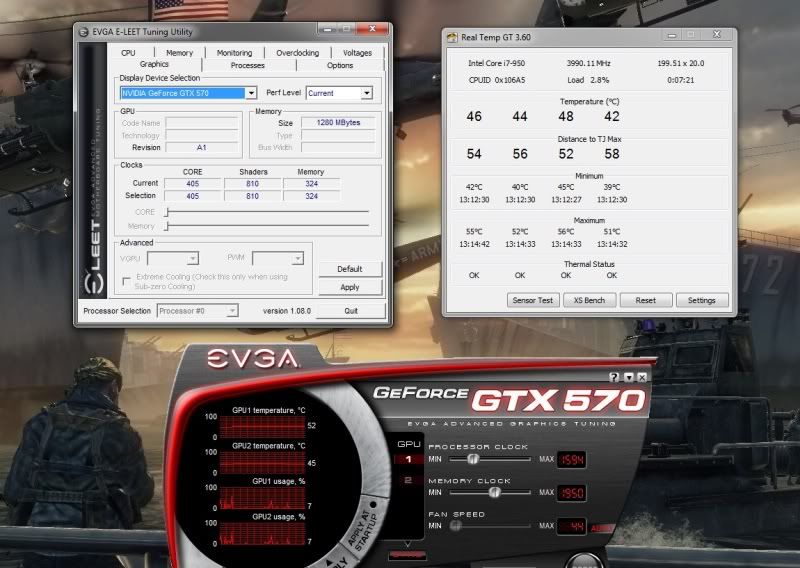Click XS Bench in Real Temp
Image resolution: width=800 pixels, height=568 pixels.
pyautogui.click(x=589, y=300)
